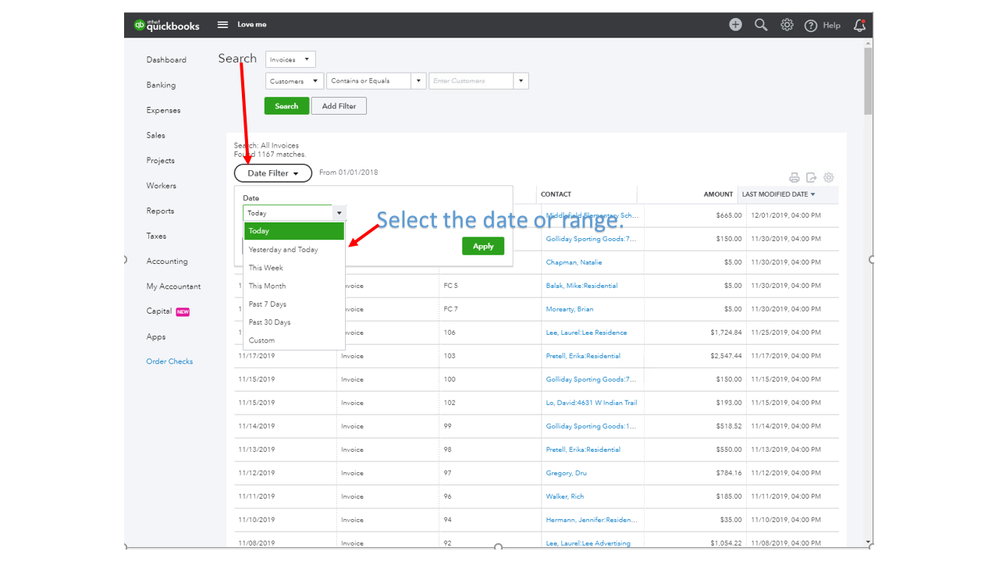Open the settings gear in top bar
The height and width of the screenshot is (562, 999).
tap(787, 25)
